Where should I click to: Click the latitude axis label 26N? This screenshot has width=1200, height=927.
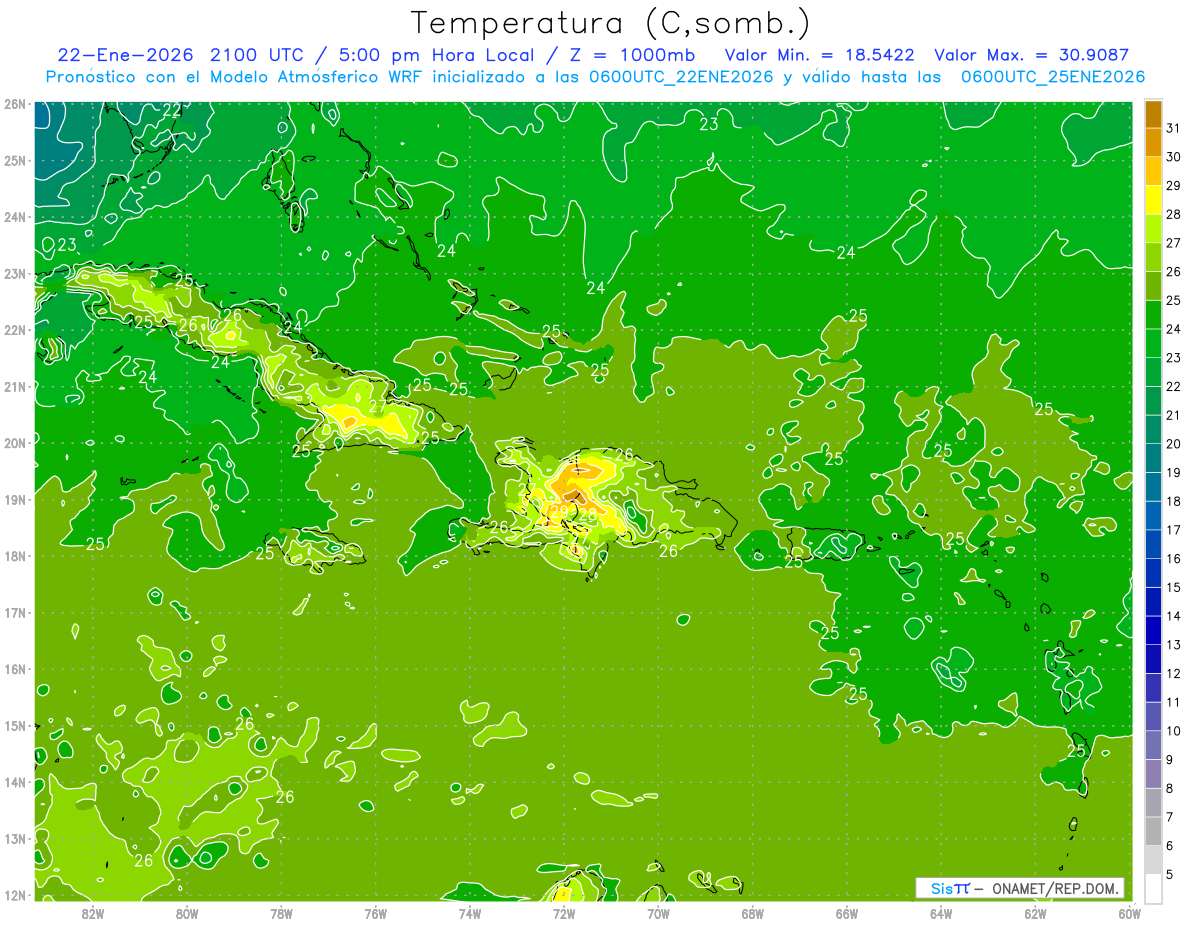click(15, 103)
